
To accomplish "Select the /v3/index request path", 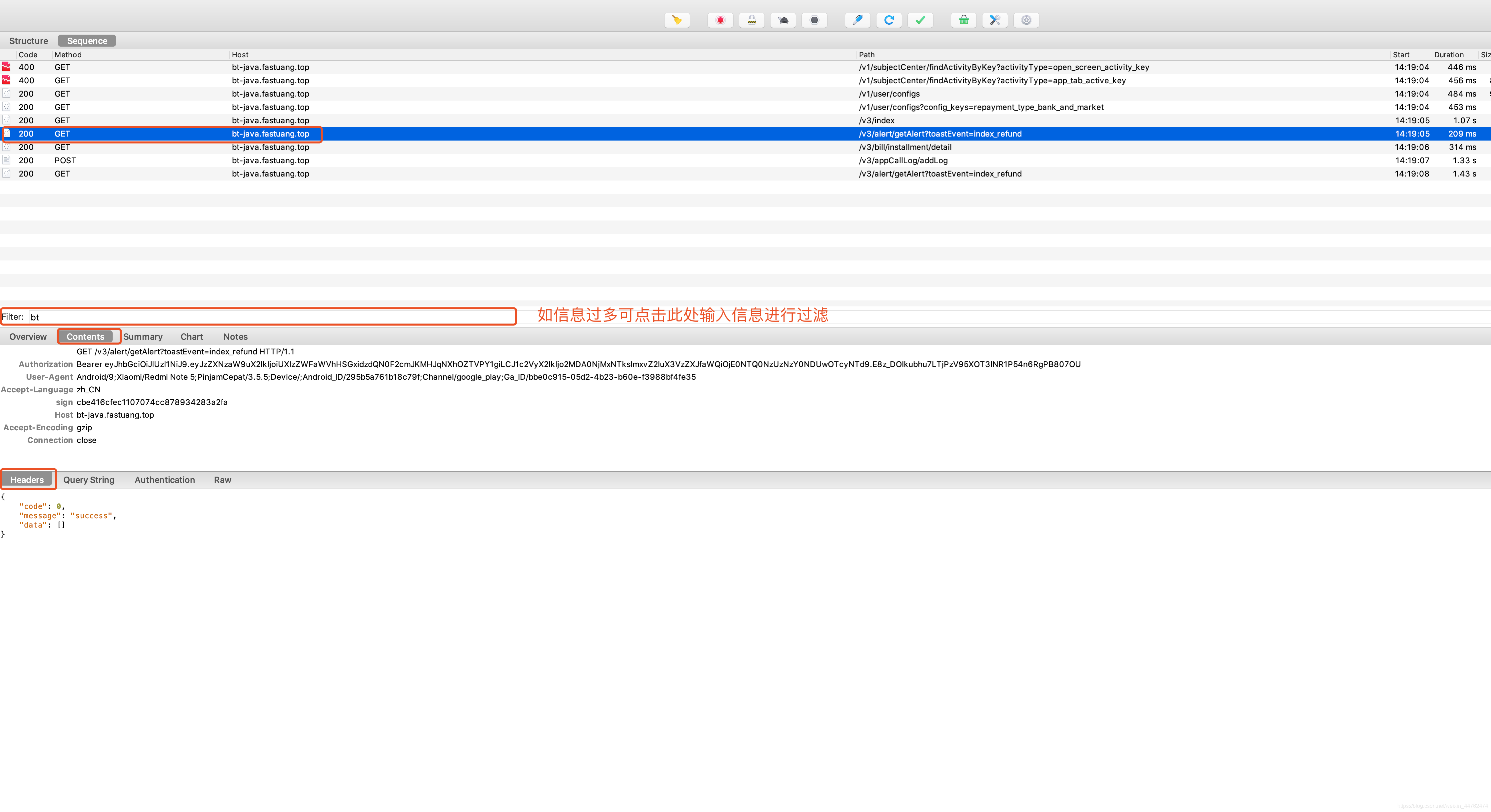I will tap(876, 120).
